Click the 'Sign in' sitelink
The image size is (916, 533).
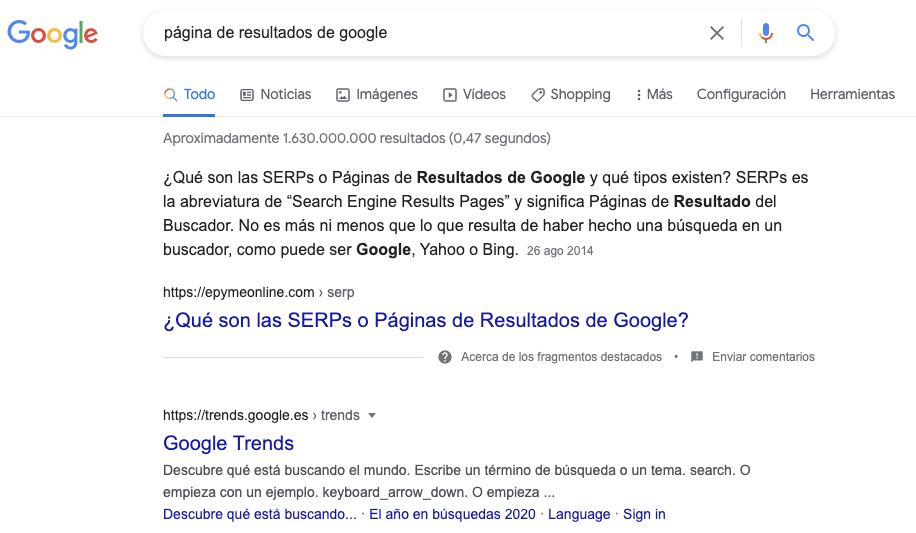tap(644, 514)
